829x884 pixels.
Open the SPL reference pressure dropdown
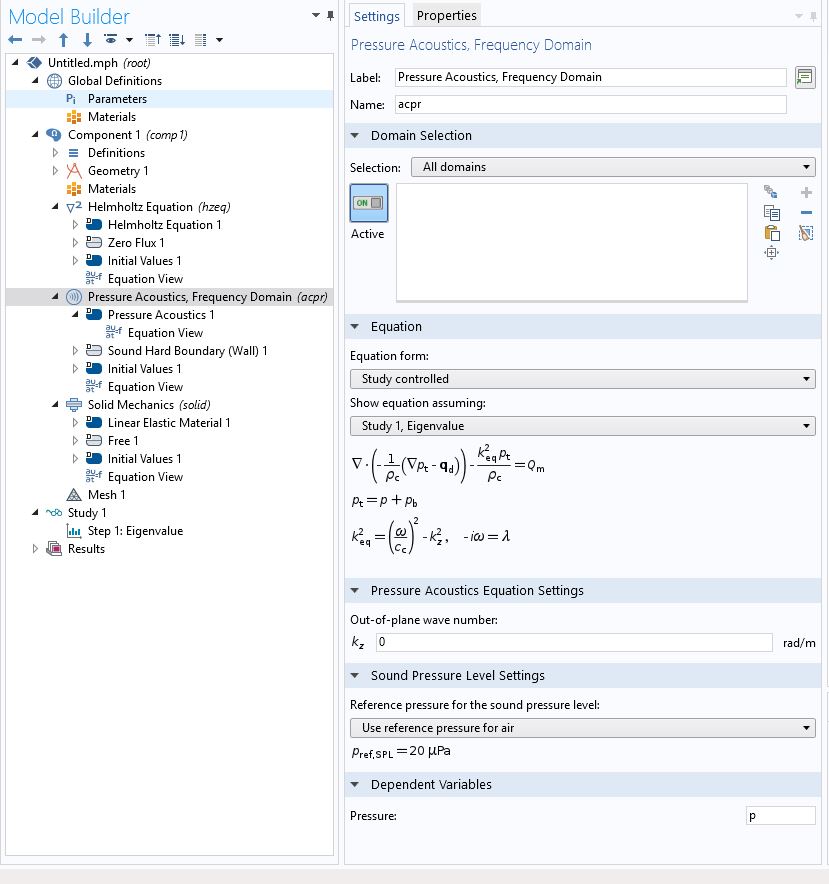tap(582, 728)
